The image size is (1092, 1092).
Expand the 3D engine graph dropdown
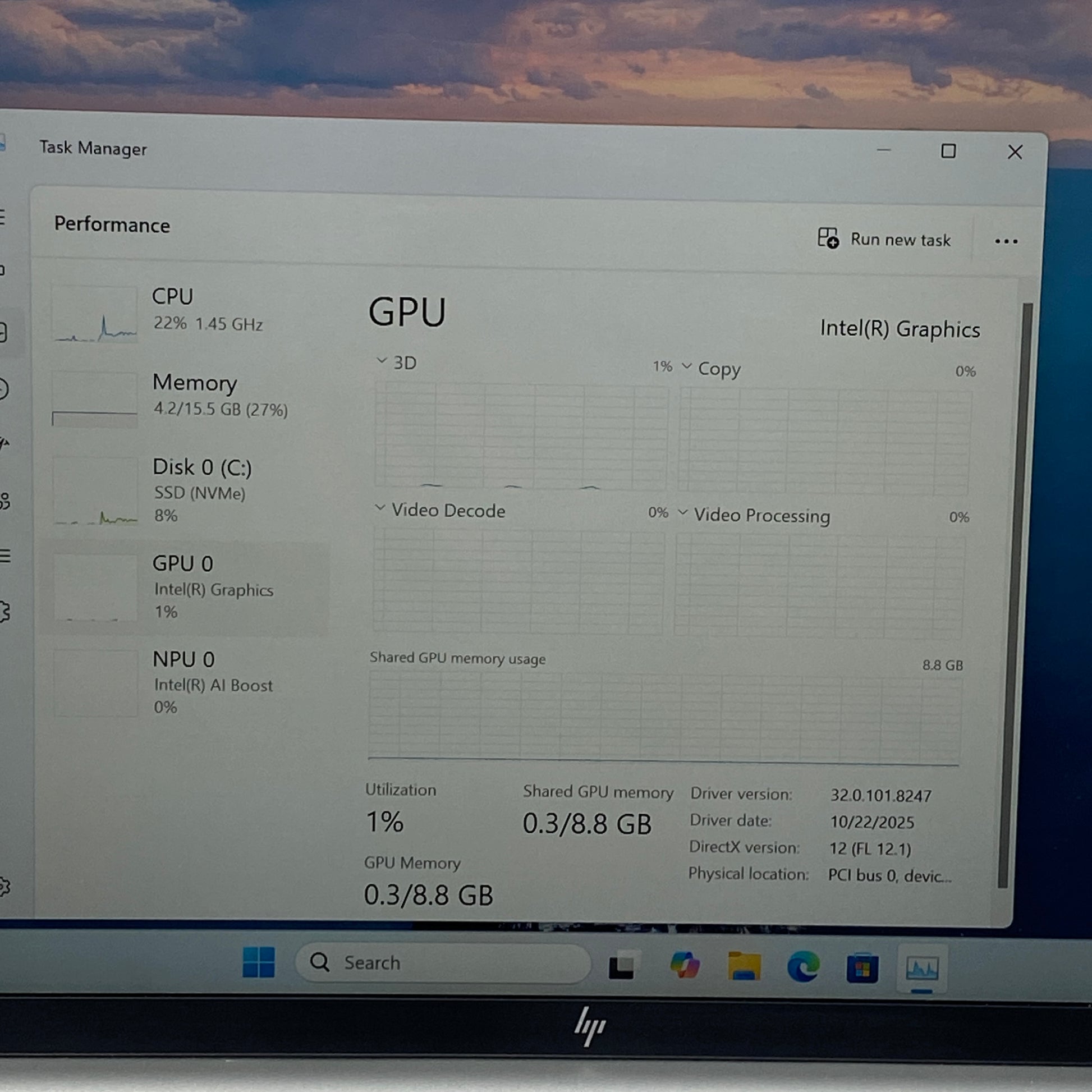(x=382, y=361)
